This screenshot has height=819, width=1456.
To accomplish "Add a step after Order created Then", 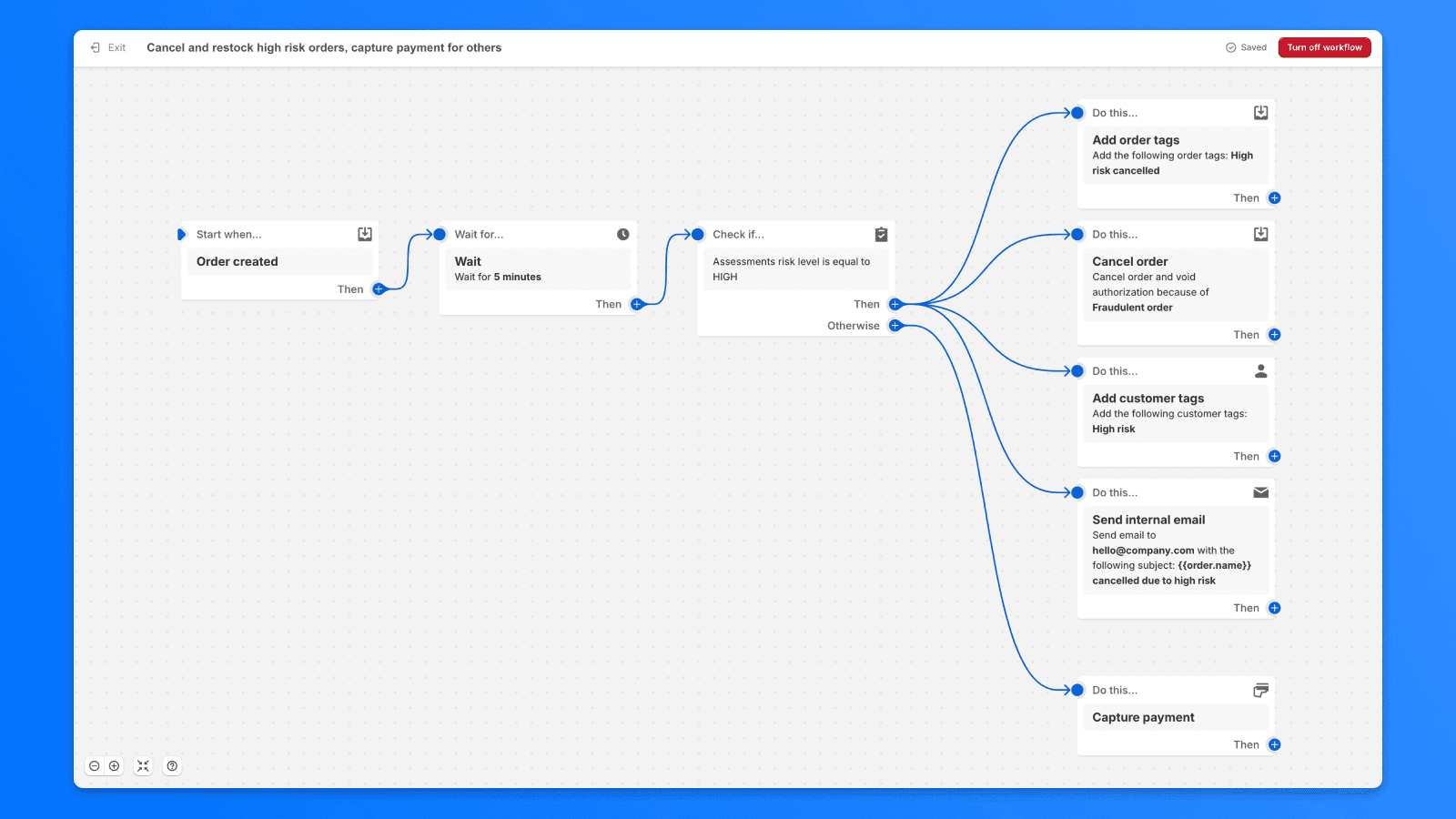I will tap(379, 288).
